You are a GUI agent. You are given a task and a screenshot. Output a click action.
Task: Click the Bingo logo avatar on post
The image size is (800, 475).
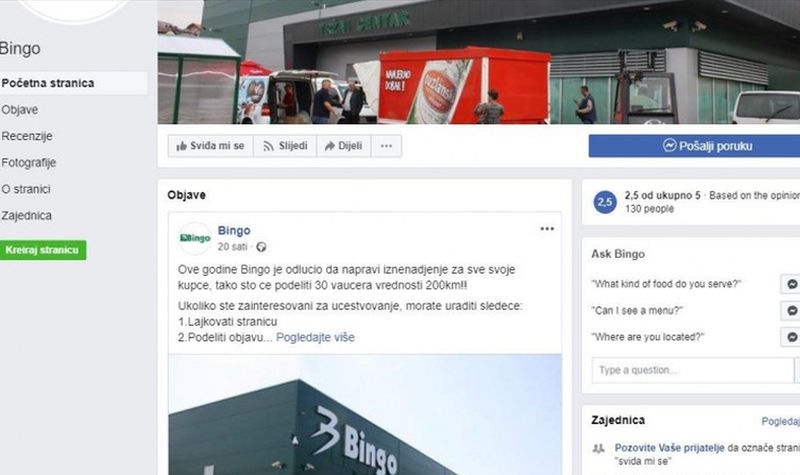[x=195, y=238]
